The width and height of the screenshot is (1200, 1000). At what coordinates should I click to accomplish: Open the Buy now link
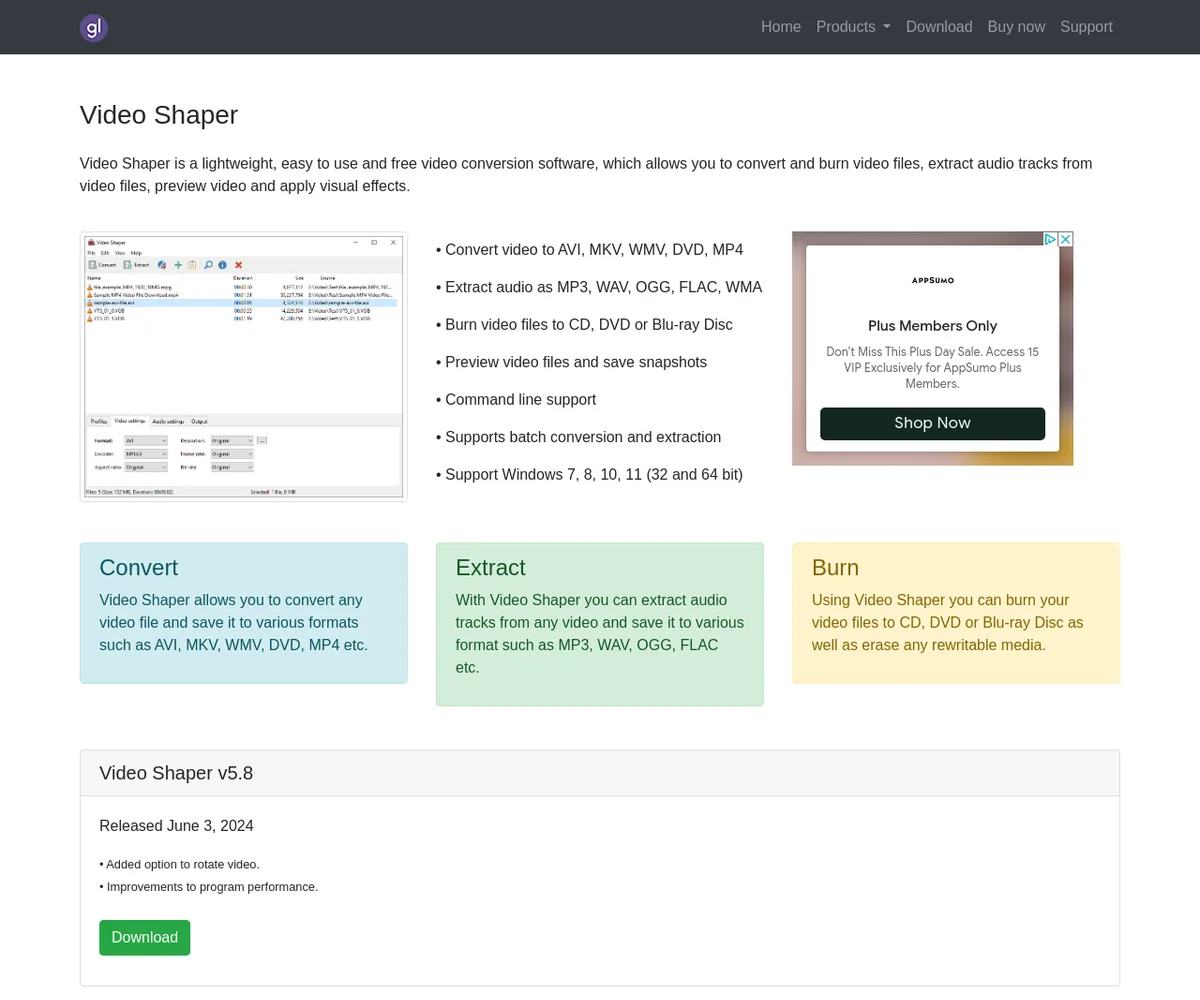[1016, 27]
